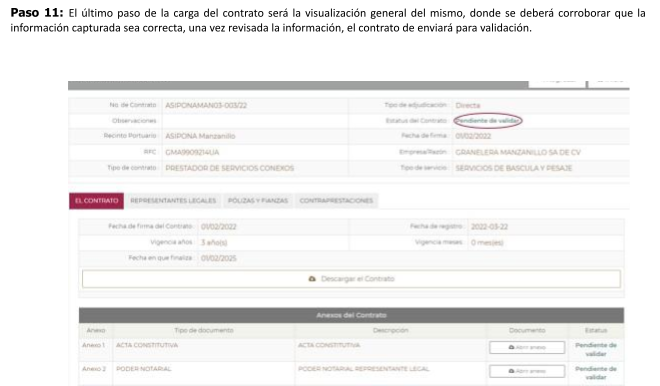Viewport: 660px width, 386px height.
Task: Click the Anexo column header
Action: pyautogui.click(x=96, y=330)
